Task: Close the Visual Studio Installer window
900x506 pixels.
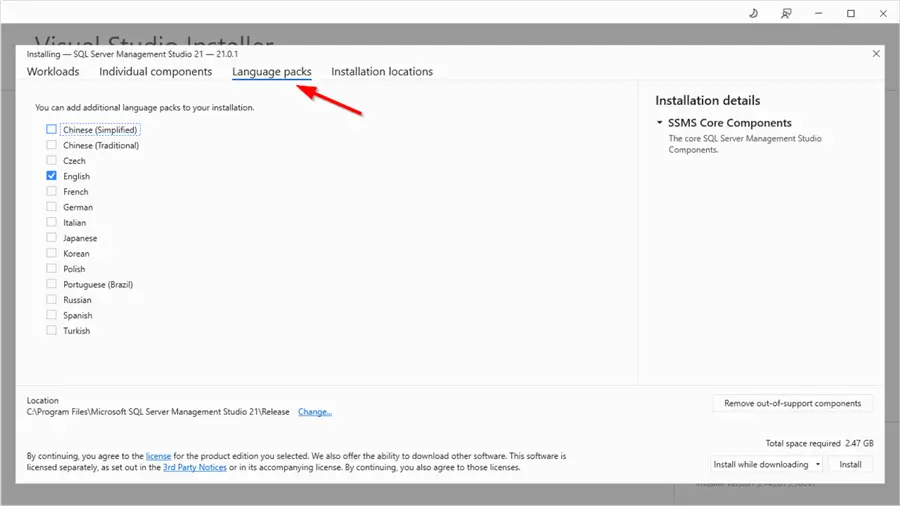Action: click(883, 13)
